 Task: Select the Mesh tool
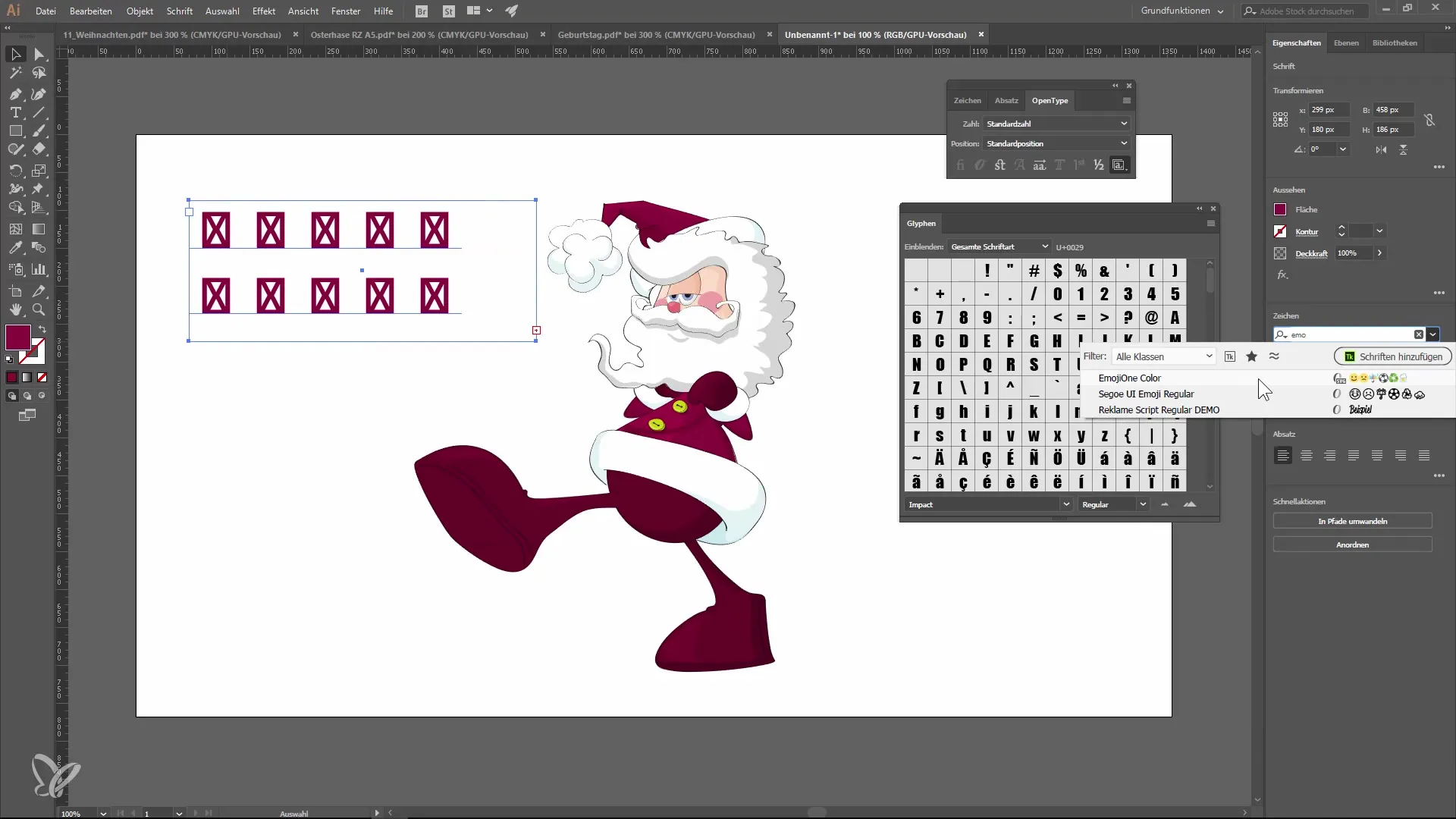15,228
